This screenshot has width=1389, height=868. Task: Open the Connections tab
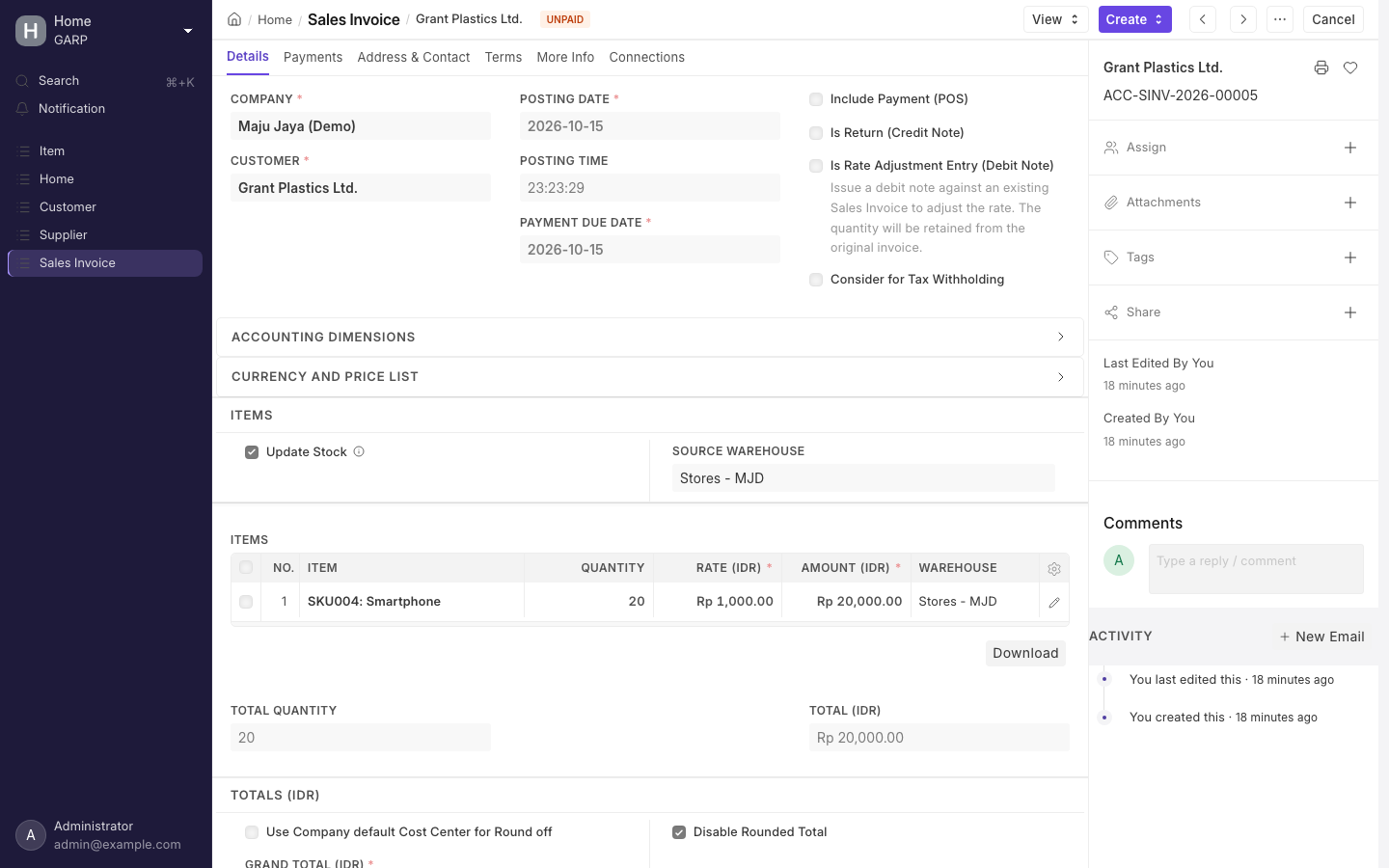coord(647,58)
